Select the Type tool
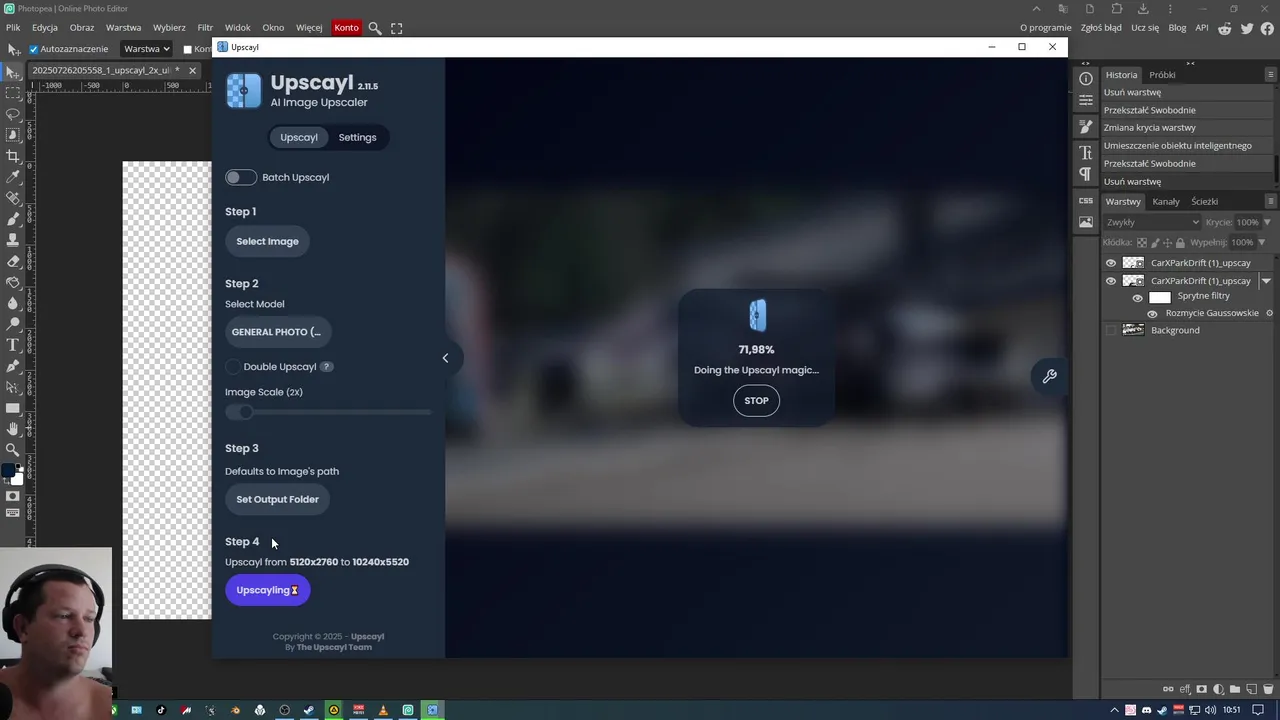 click(x=13, y=346)
